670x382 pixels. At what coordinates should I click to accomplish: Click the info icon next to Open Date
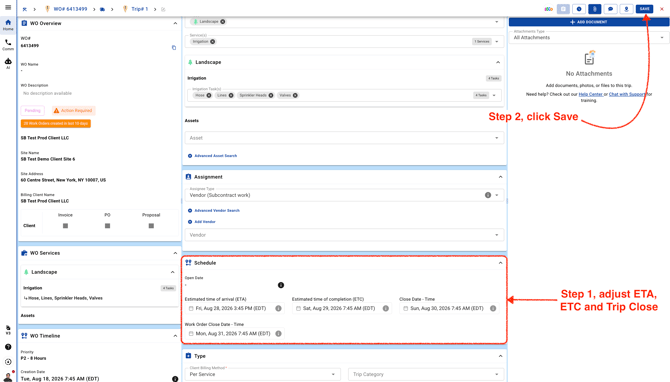coord(281,285)
